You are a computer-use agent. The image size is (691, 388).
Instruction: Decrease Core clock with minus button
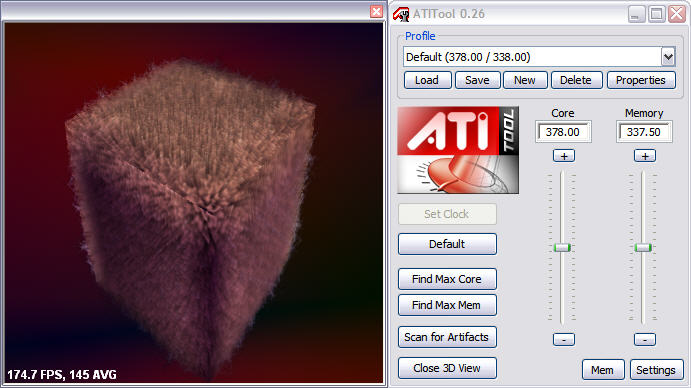coord(564,340)
